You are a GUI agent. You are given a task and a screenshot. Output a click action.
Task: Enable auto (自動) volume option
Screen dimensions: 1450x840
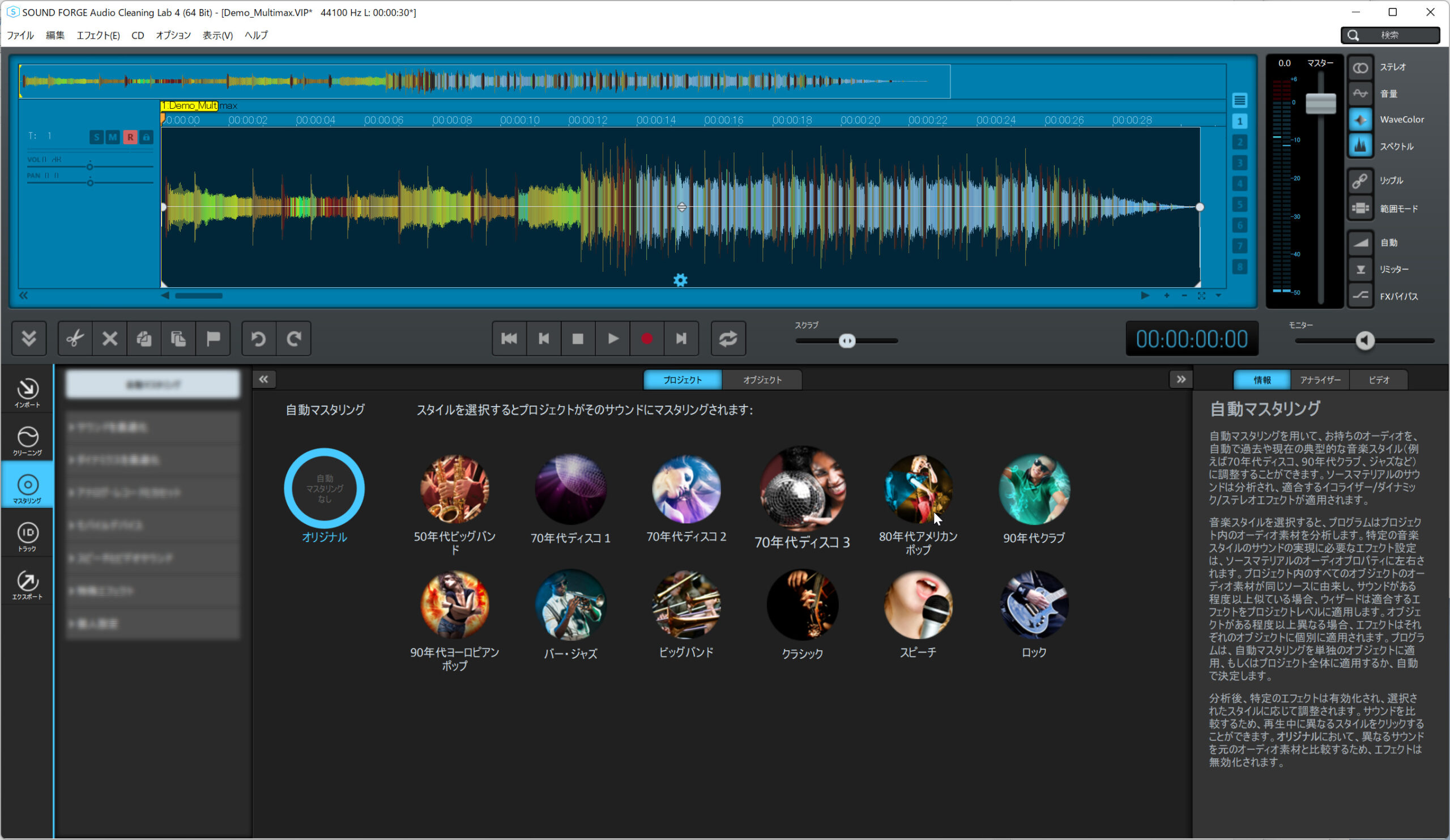tap(1361, 243)
